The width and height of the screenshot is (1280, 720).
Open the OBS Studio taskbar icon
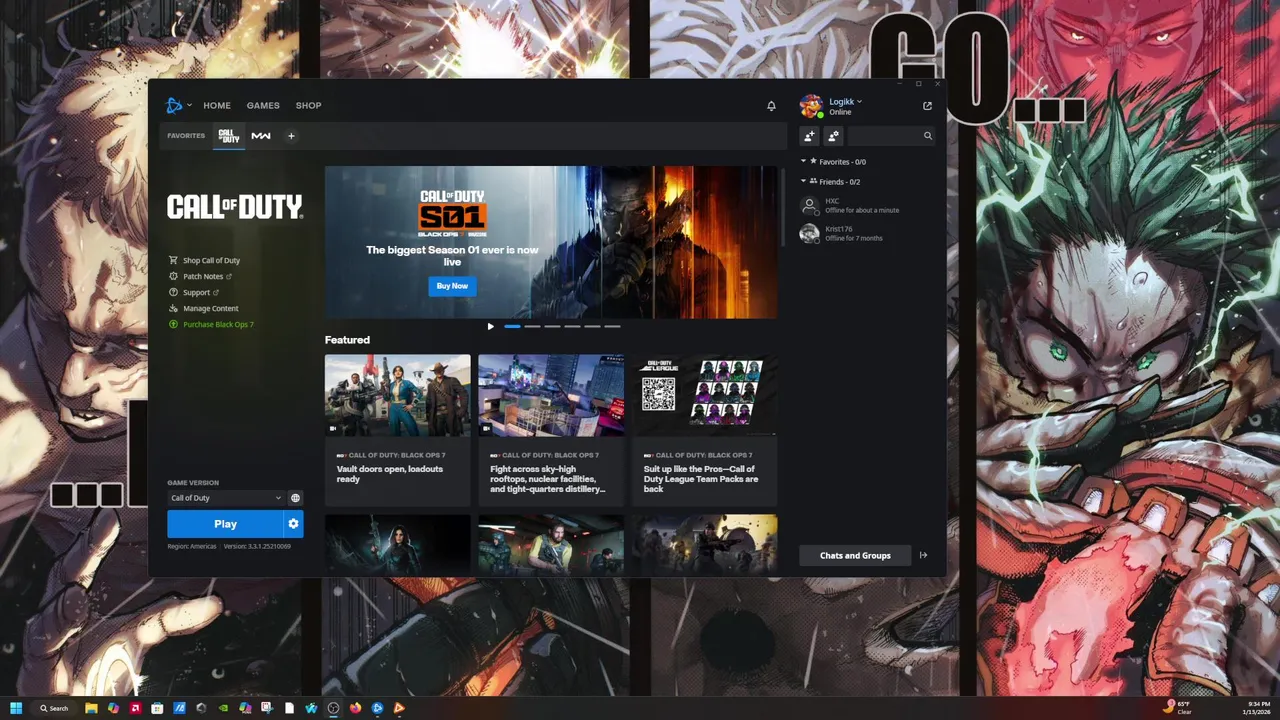[x=333, y=708]
